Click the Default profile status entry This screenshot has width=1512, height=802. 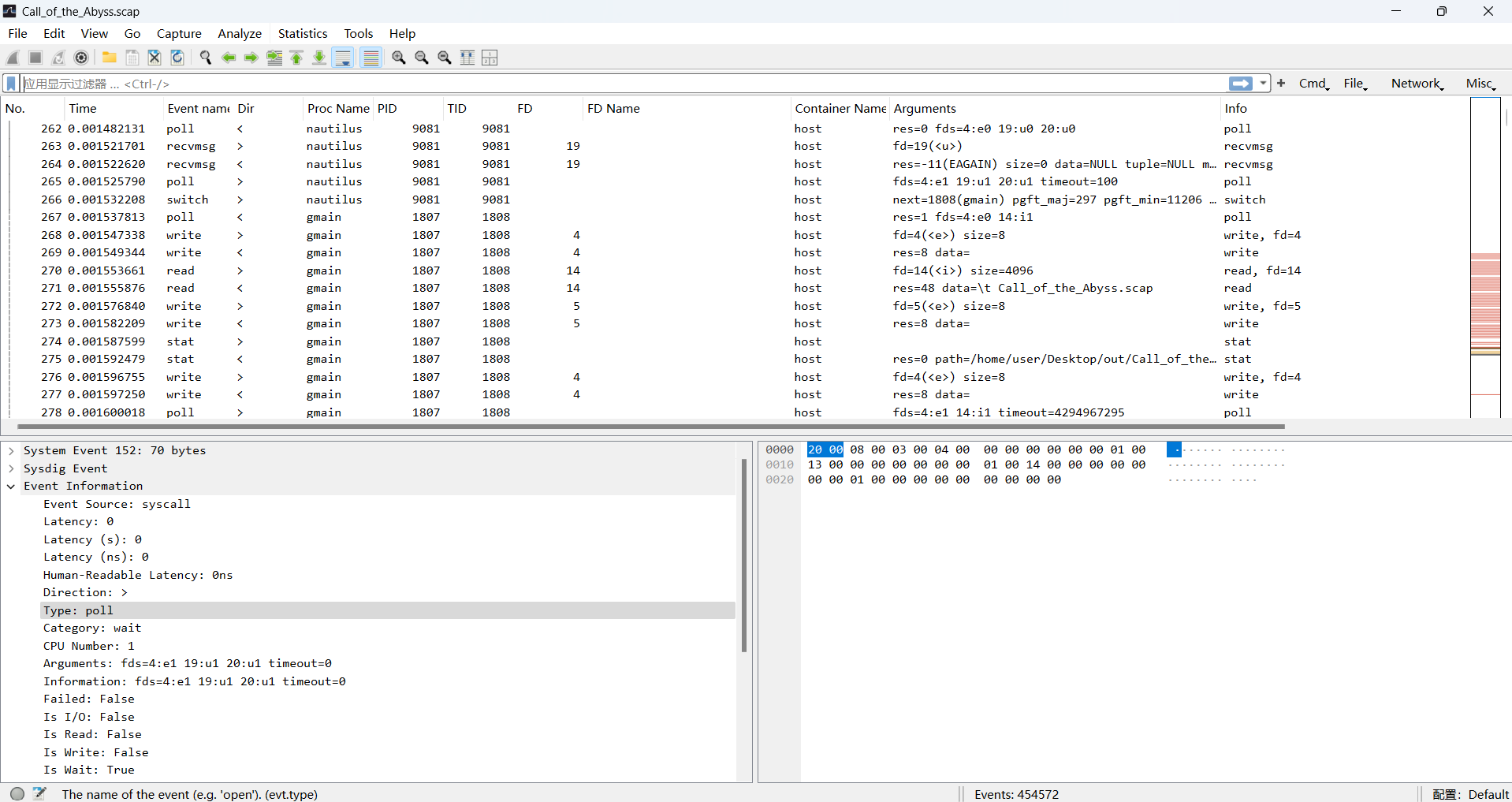(x=1471, y=794)
